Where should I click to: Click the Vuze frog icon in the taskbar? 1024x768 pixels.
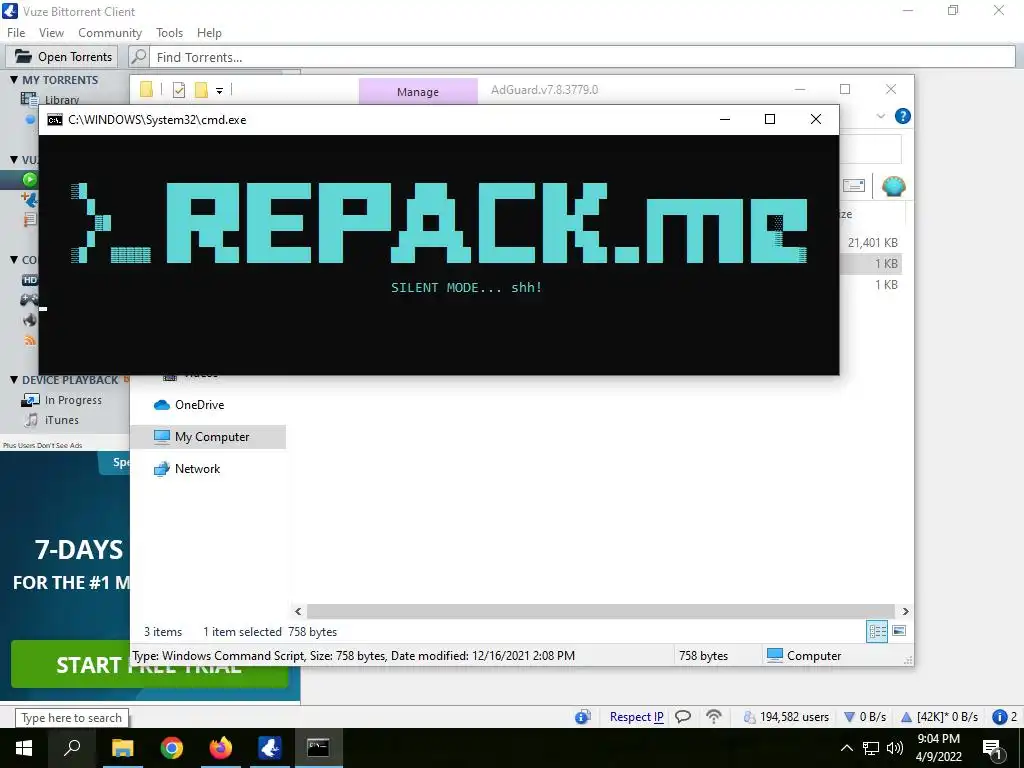(x=270, y=748)
